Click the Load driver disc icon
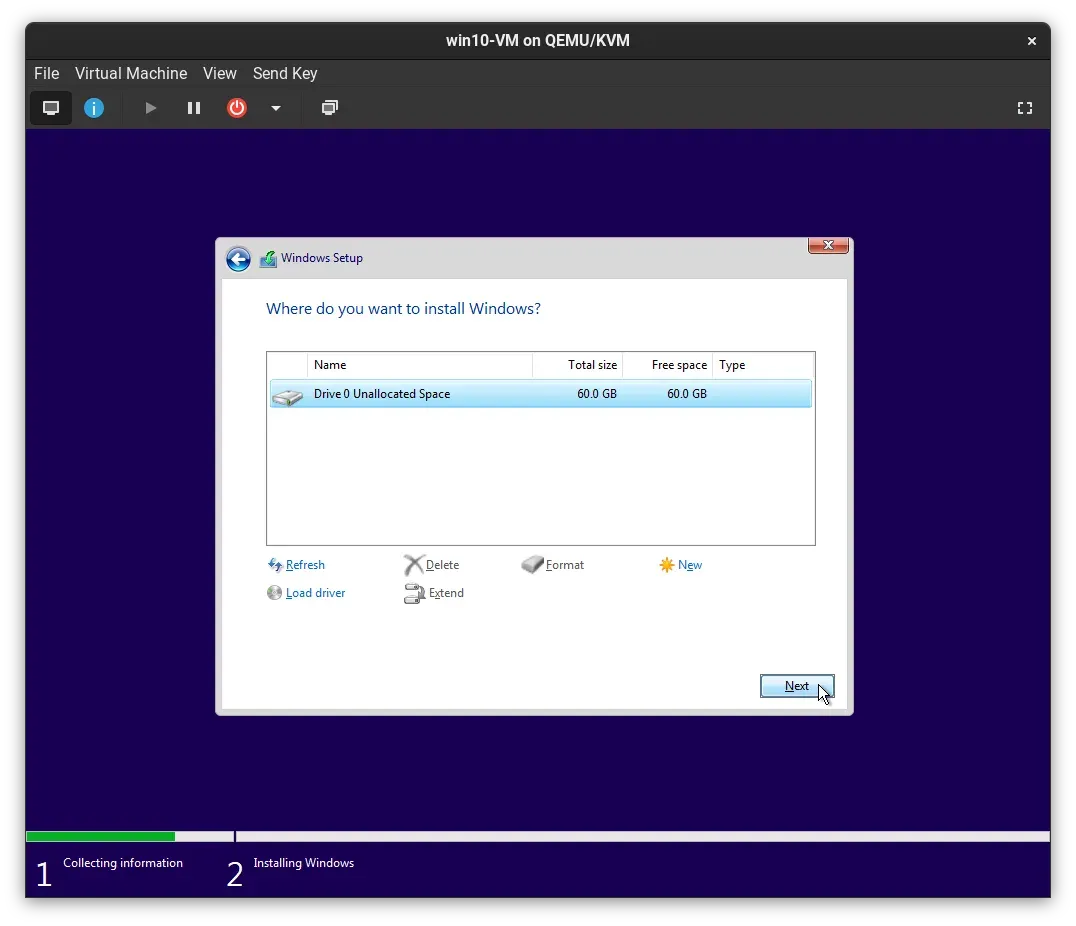Viewport: 1076px width, 926px height. [274, 592]
